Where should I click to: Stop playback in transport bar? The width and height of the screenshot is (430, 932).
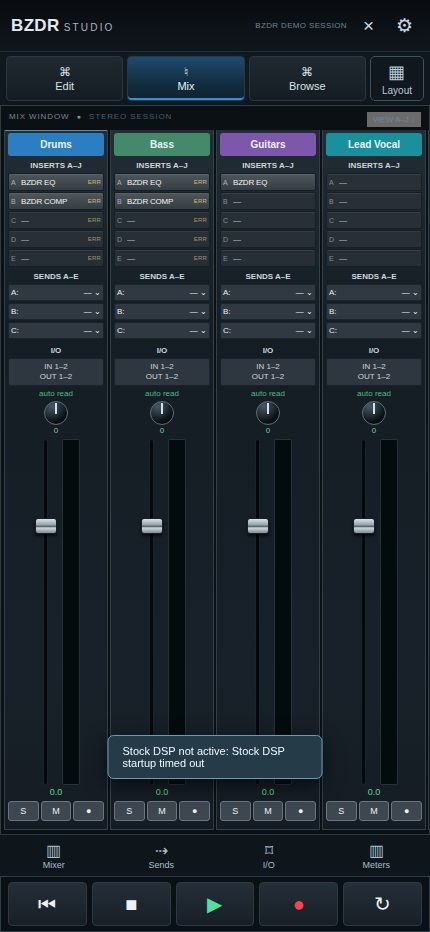[x=131, y=904]
